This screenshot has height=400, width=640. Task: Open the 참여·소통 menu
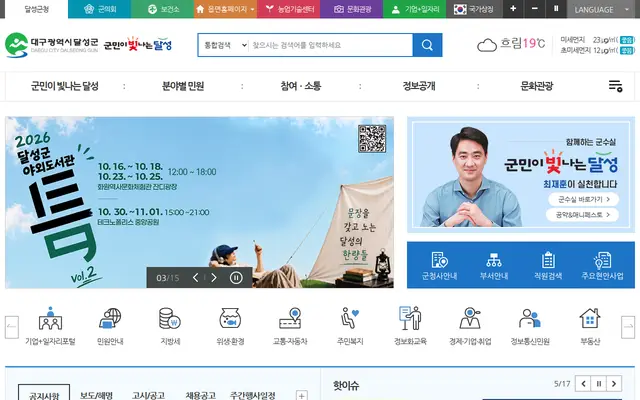click(x=301, y=86)
